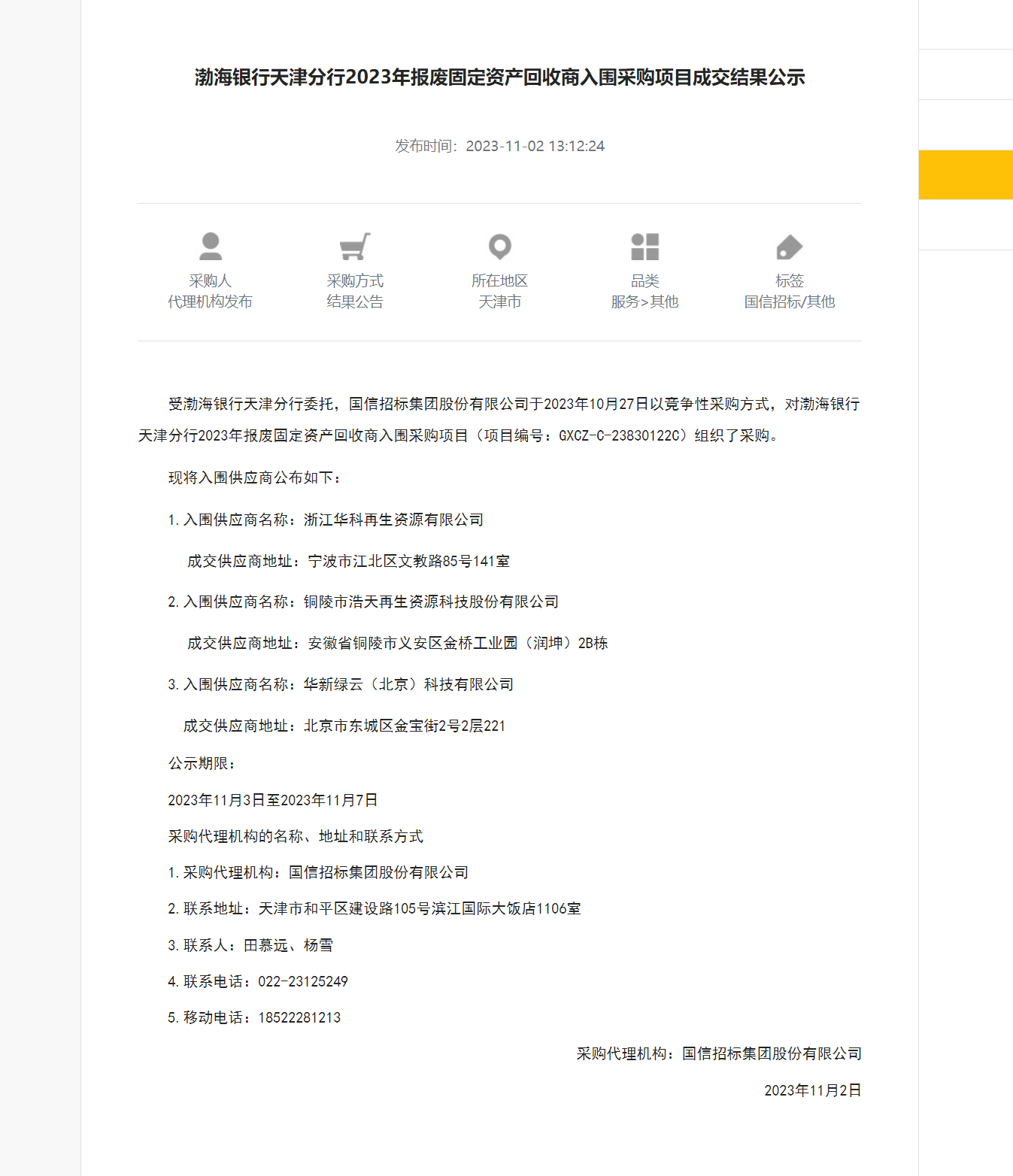Click the date range 2023年11月3日至2023年11月7日
Image resolution: width=1013 pixels, height=1176 pixels.
click(273, 800)
